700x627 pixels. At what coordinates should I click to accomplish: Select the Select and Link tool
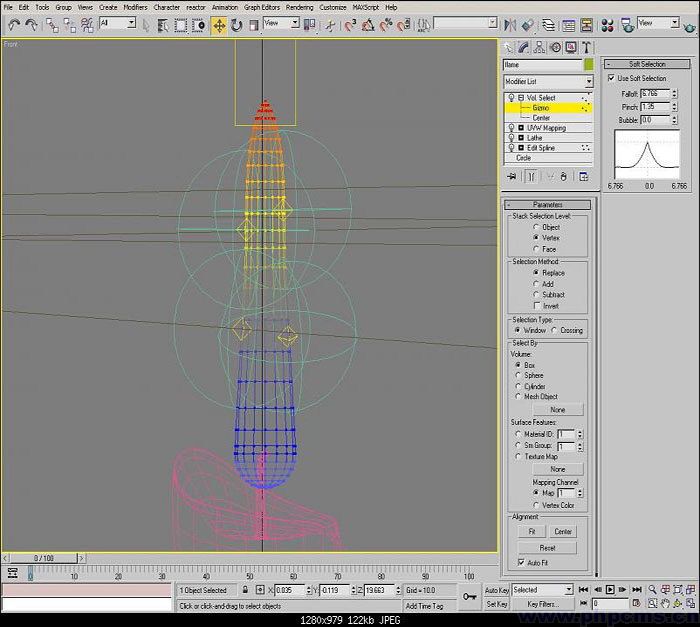pyautogui.click(x=52, y=25)
